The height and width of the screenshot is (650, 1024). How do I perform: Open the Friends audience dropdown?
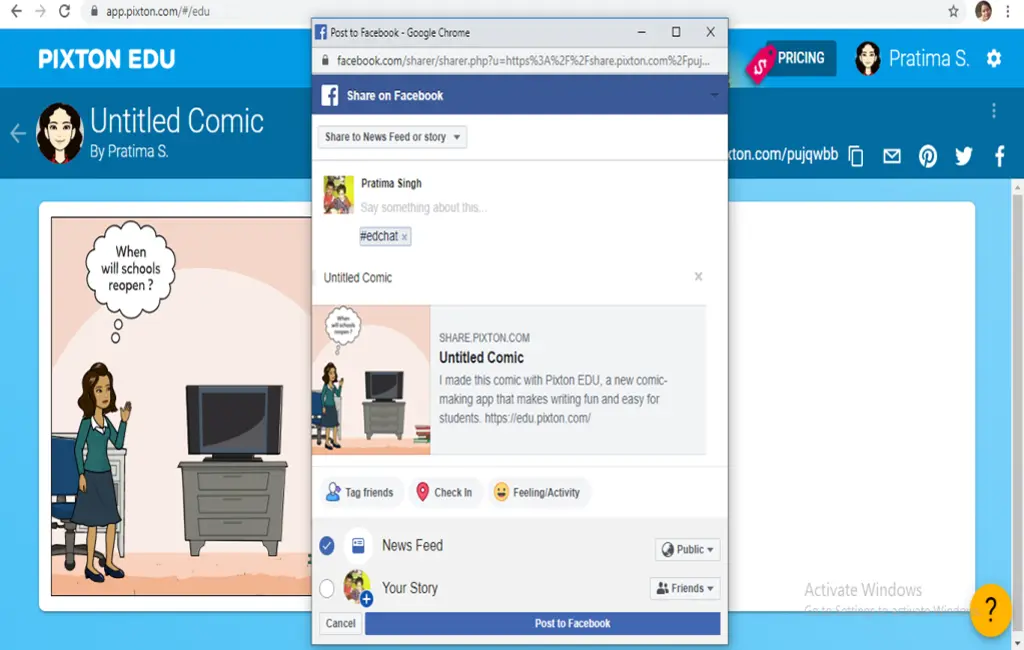click(685, 589)
